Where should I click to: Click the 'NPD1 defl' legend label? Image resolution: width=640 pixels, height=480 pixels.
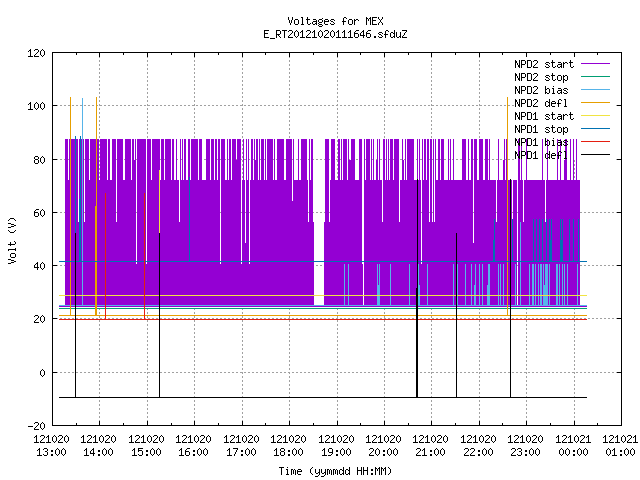(541, 156)
